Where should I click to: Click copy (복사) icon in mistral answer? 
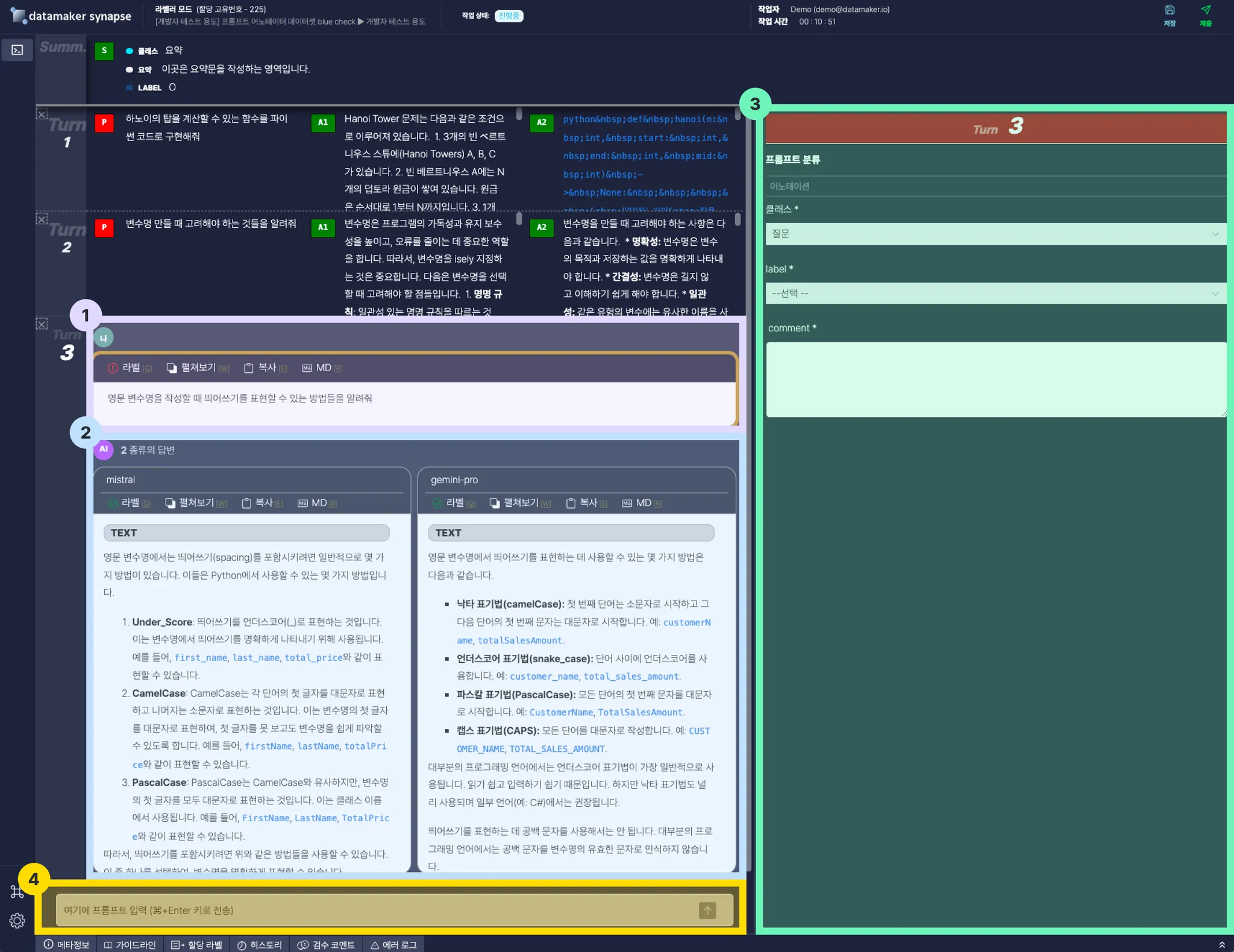246,503
